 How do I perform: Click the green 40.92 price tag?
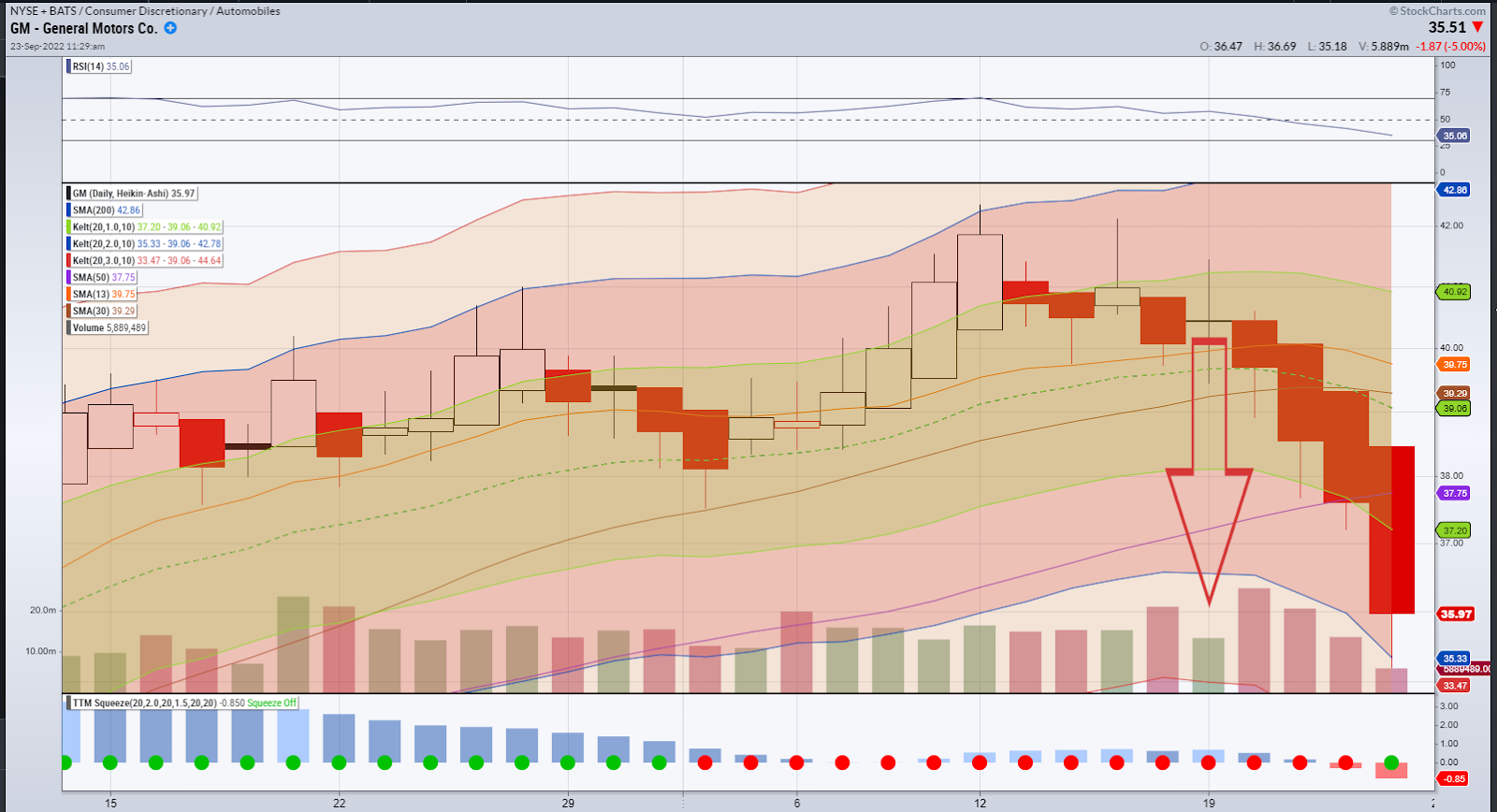click(x=1455, y=292)
